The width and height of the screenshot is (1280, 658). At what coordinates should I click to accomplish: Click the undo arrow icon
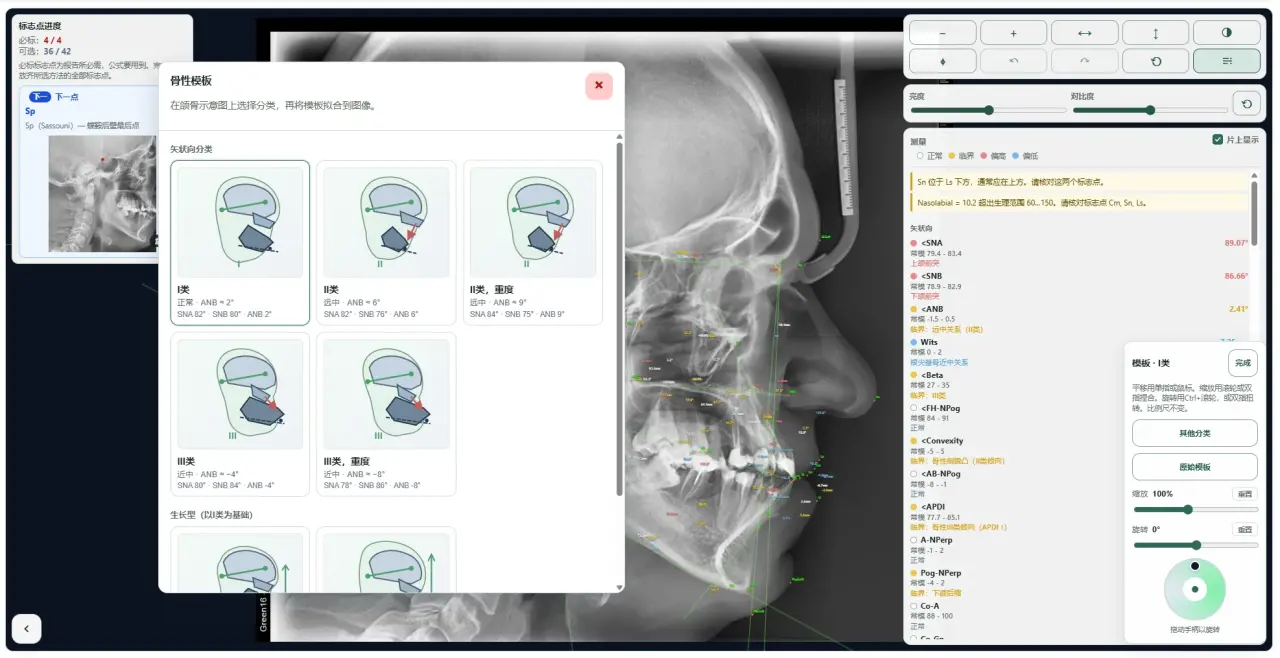1014,61
